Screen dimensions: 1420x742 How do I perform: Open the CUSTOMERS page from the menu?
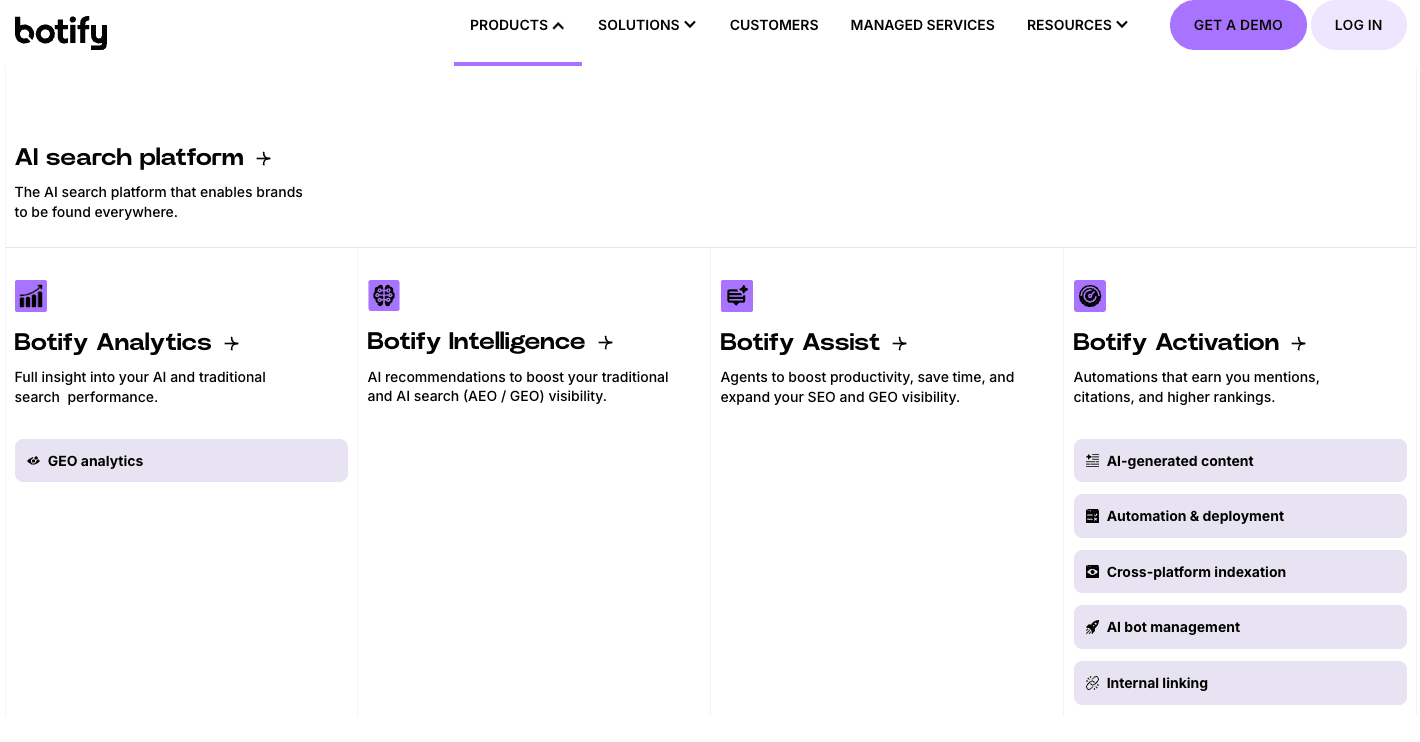(774, 25)
